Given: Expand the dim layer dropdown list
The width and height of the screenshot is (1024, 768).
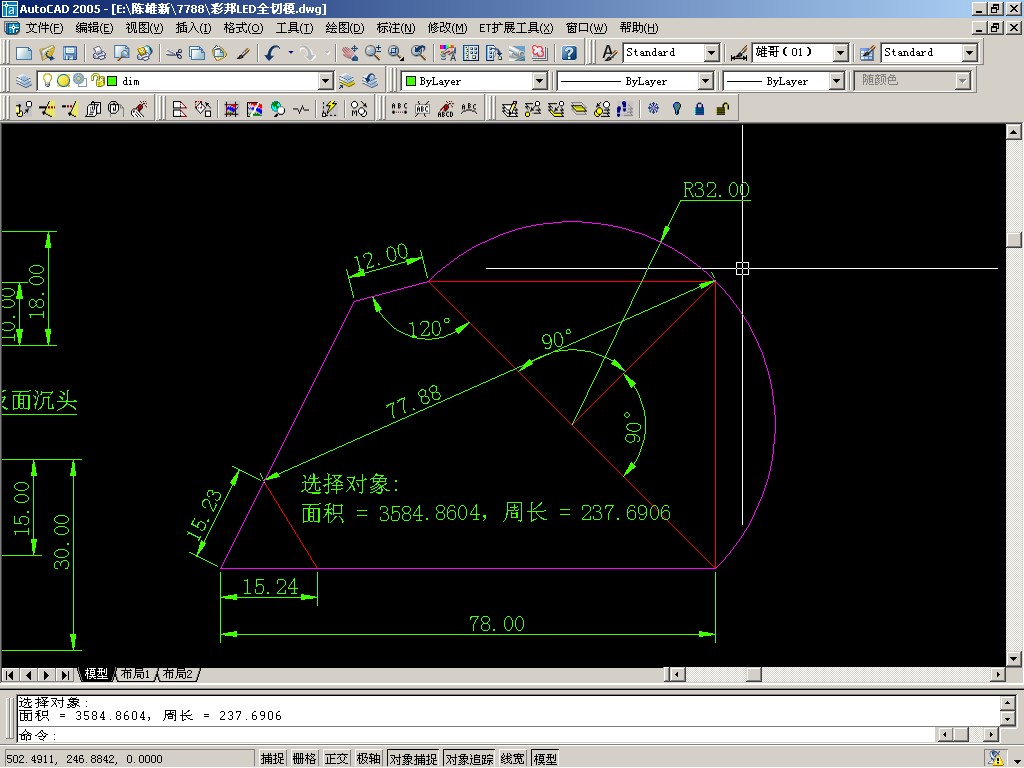Looking at the screenshot, I should click(x=326, y=81).
